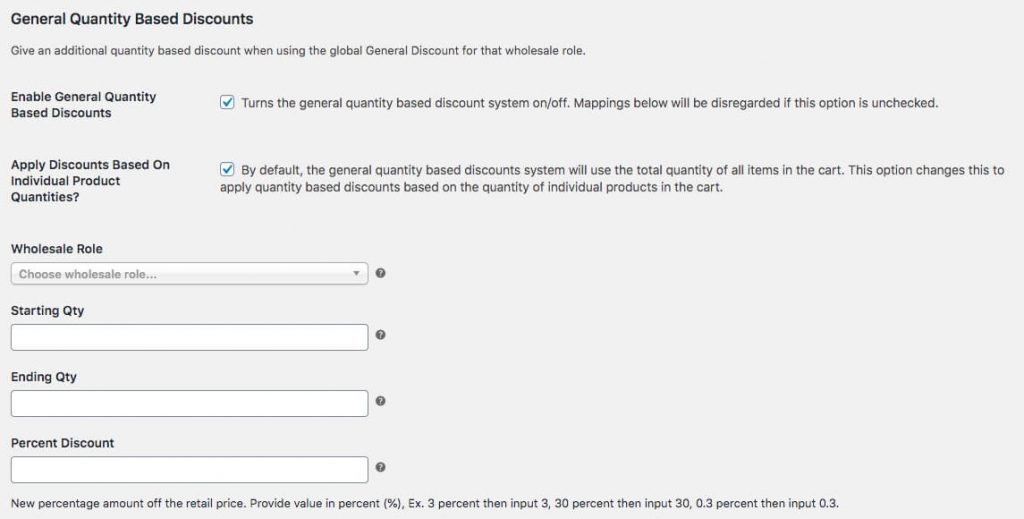Select the Percent Discount input field

pos(189,469)
